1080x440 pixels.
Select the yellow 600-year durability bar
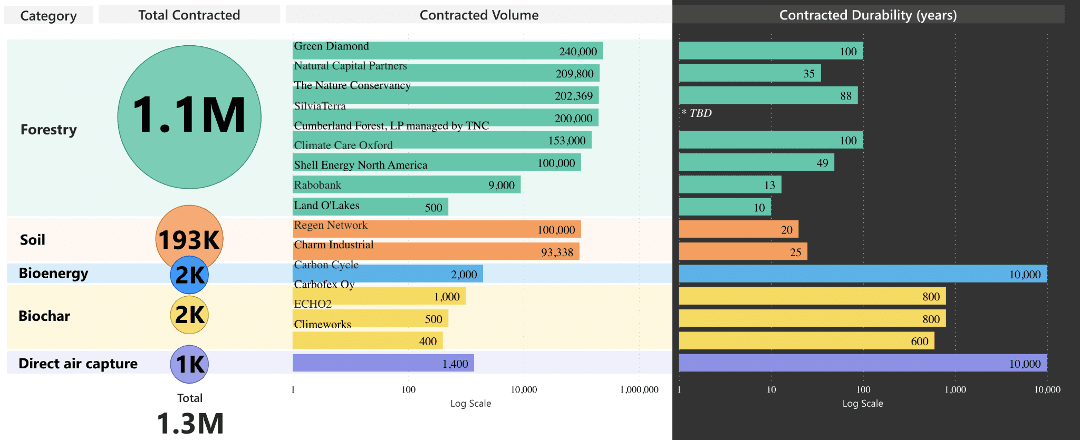pos(807,340)
